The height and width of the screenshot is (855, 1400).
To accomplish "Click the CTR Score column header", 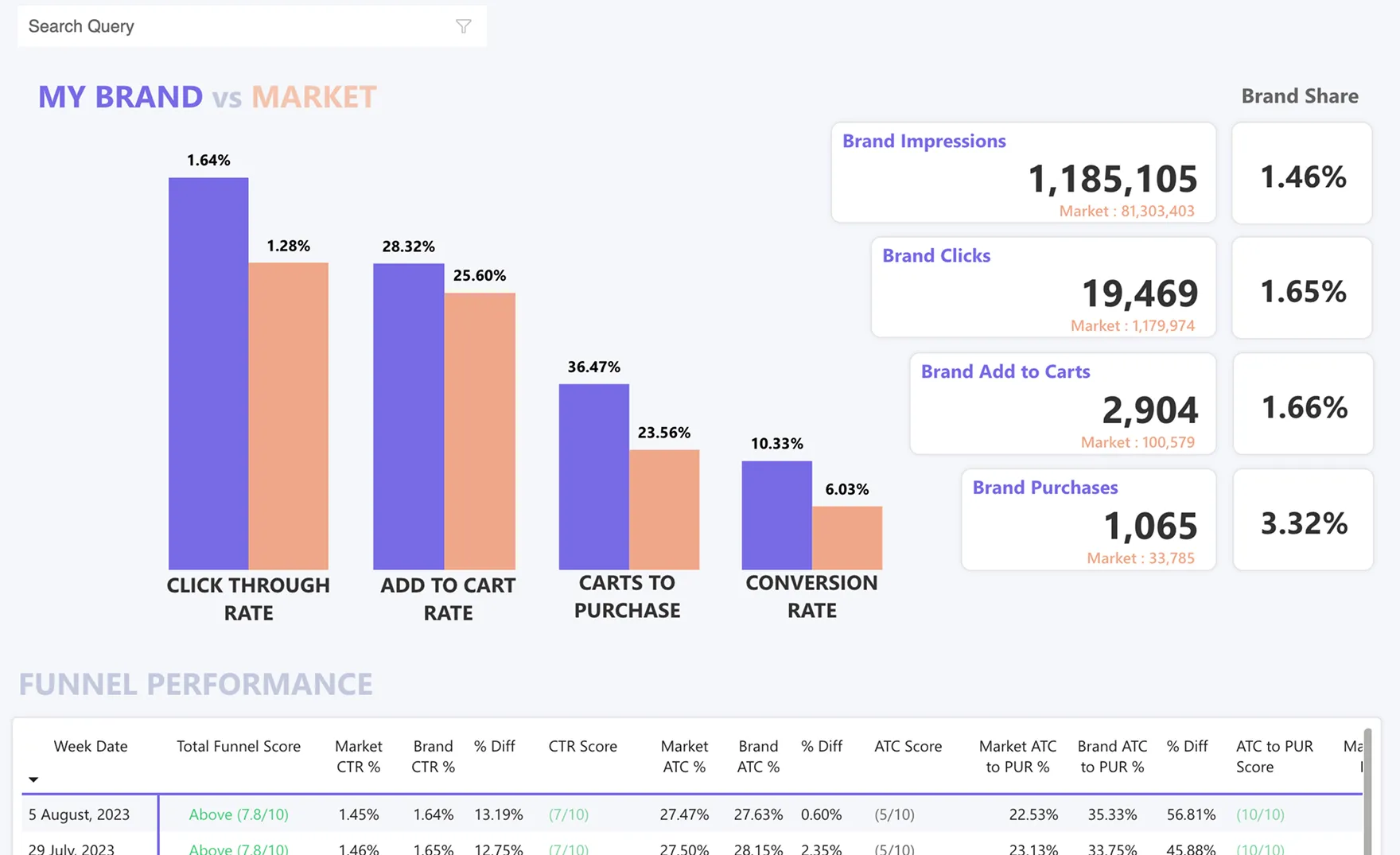I will pos(582,746).
